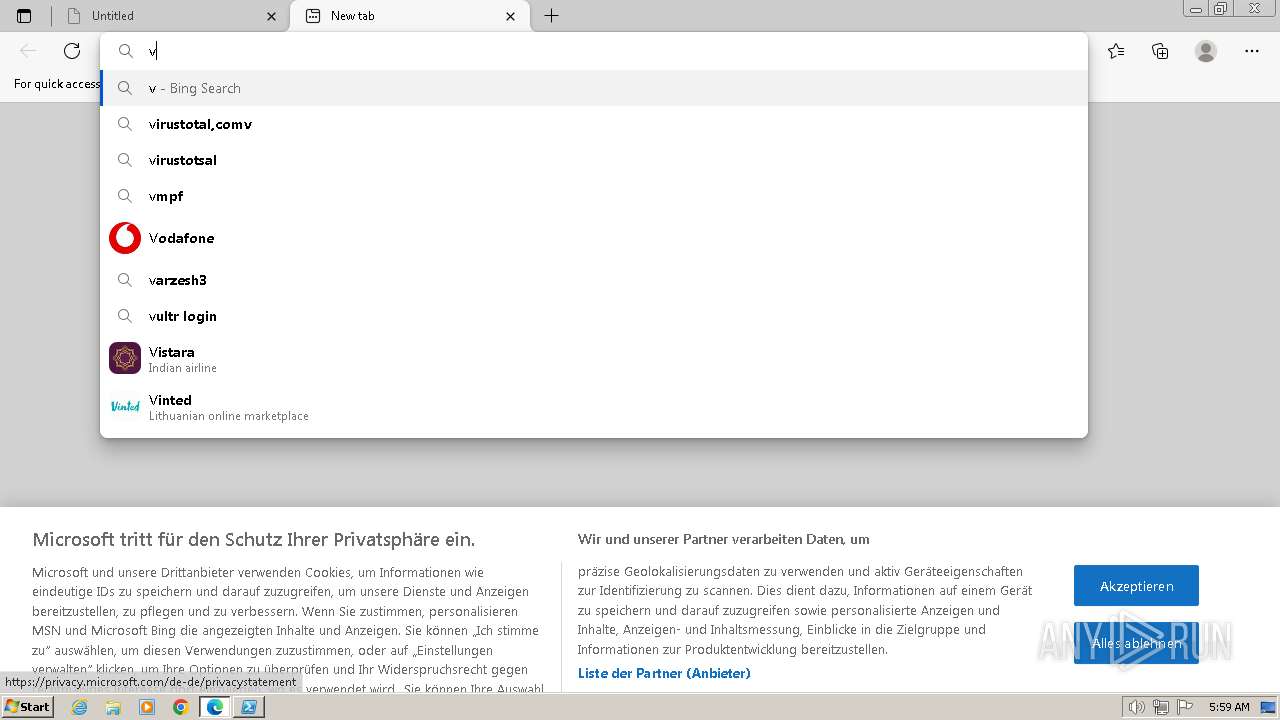Click the Vistara logo icon
The image size is (1280, 720).
point(125,358)
